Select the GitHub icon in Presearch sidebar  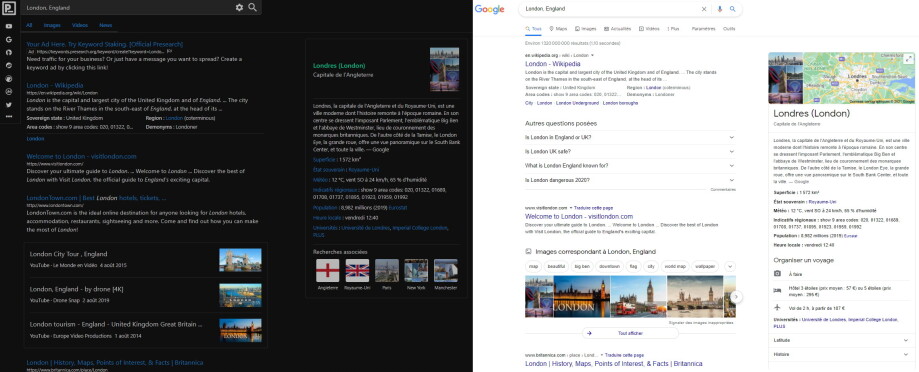pos(9,52)
